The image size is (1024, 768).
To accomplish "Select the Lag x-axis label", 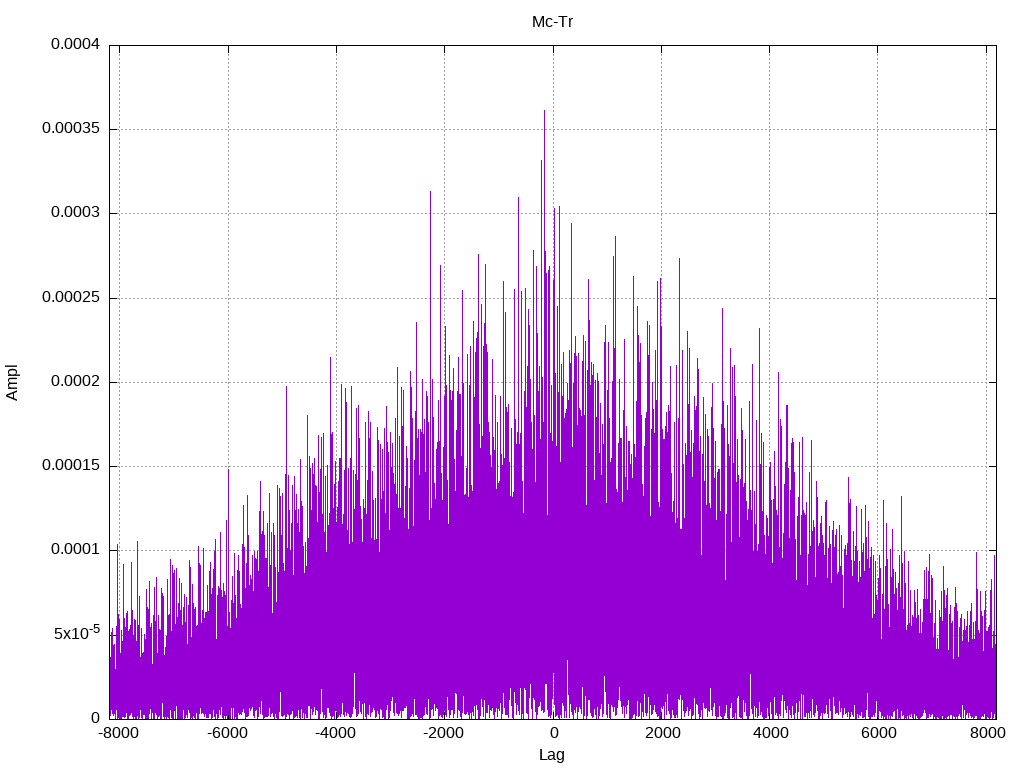I will [552, 755].
